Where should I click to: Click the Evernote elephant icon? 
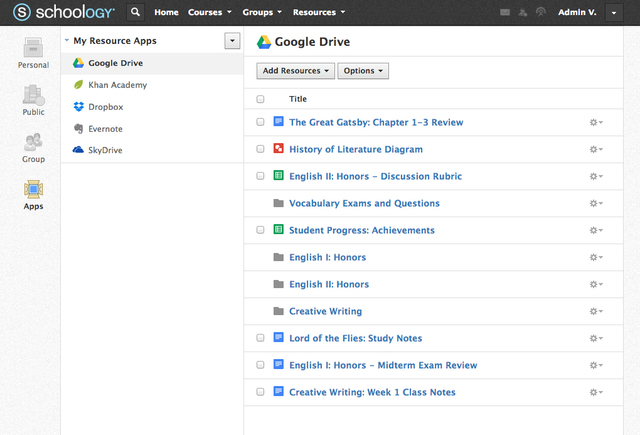78,129
